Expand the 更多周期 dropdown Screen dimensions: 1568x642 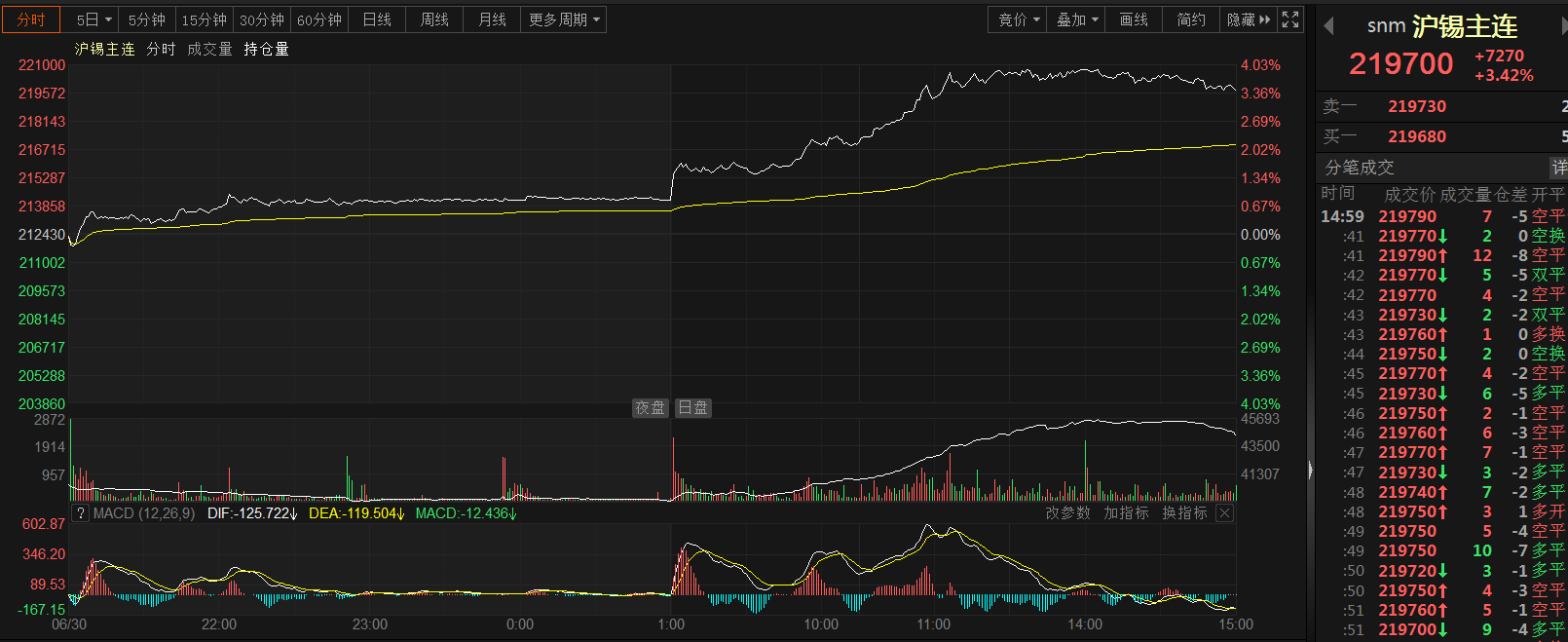564,19
